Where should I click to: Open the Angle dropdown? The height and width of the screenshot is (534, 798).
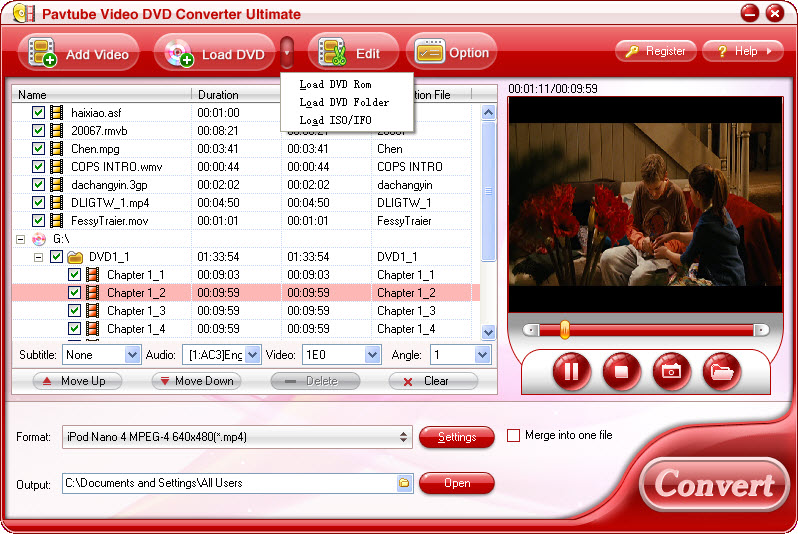pyautogui.click(x=482, y=355)
